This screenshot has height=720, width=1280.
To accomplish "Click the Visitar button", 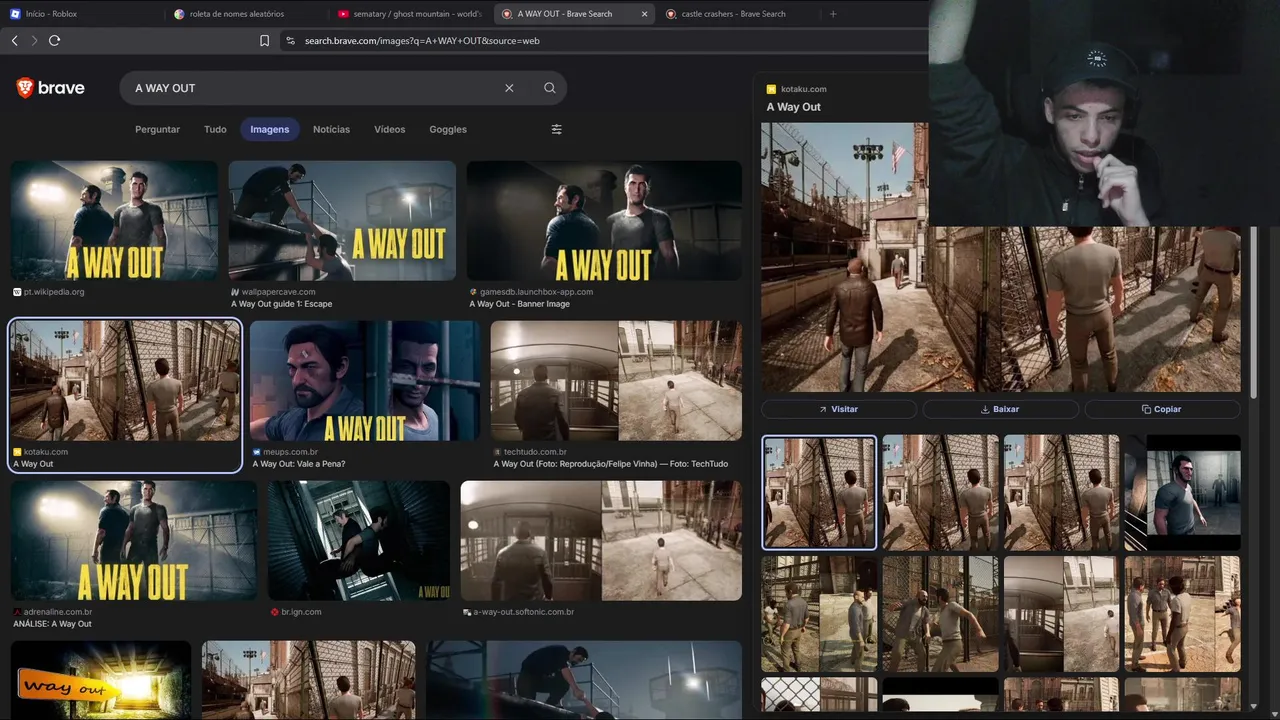I will [x=839, y=409].
